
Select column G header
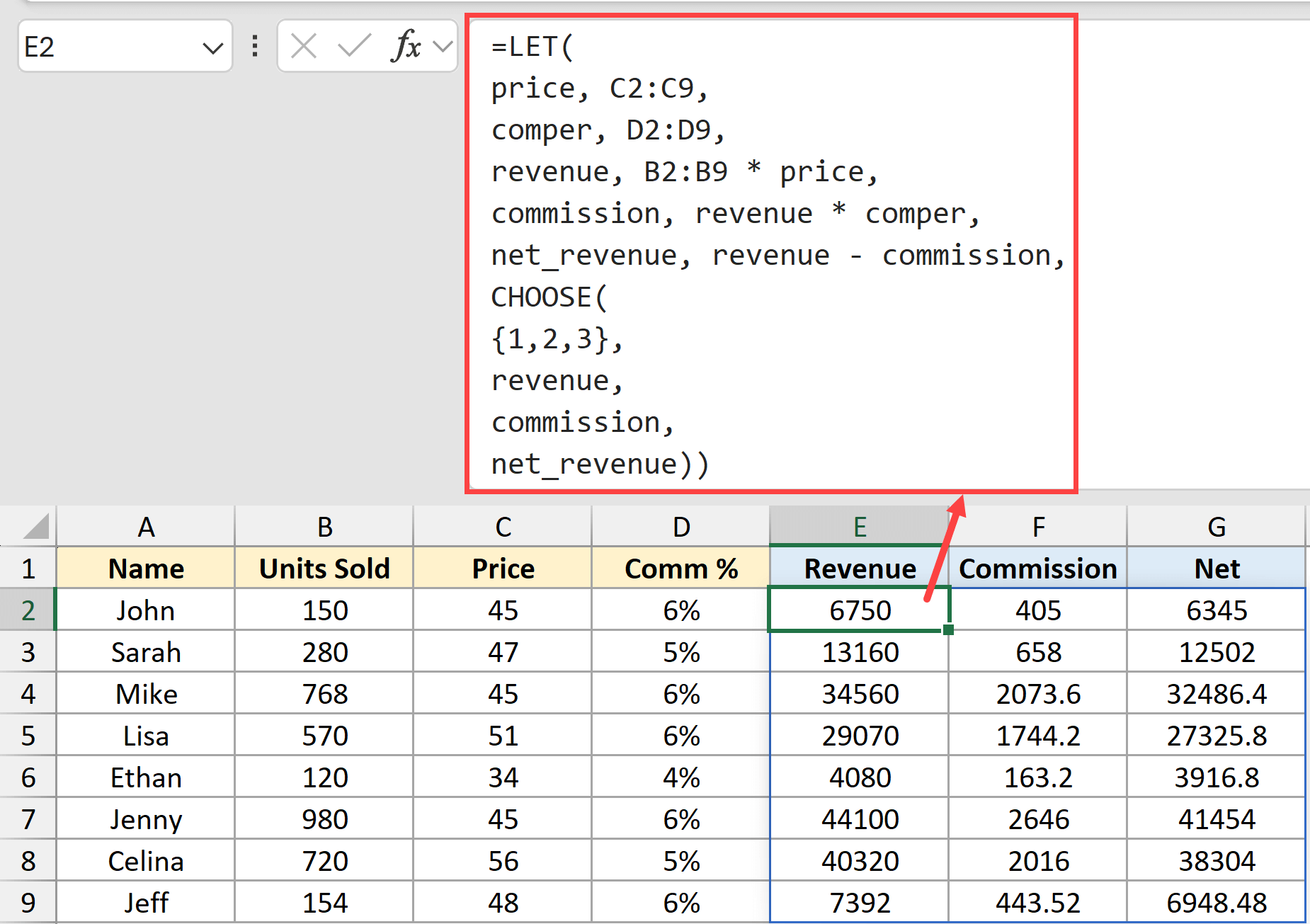click(1217, 526)
